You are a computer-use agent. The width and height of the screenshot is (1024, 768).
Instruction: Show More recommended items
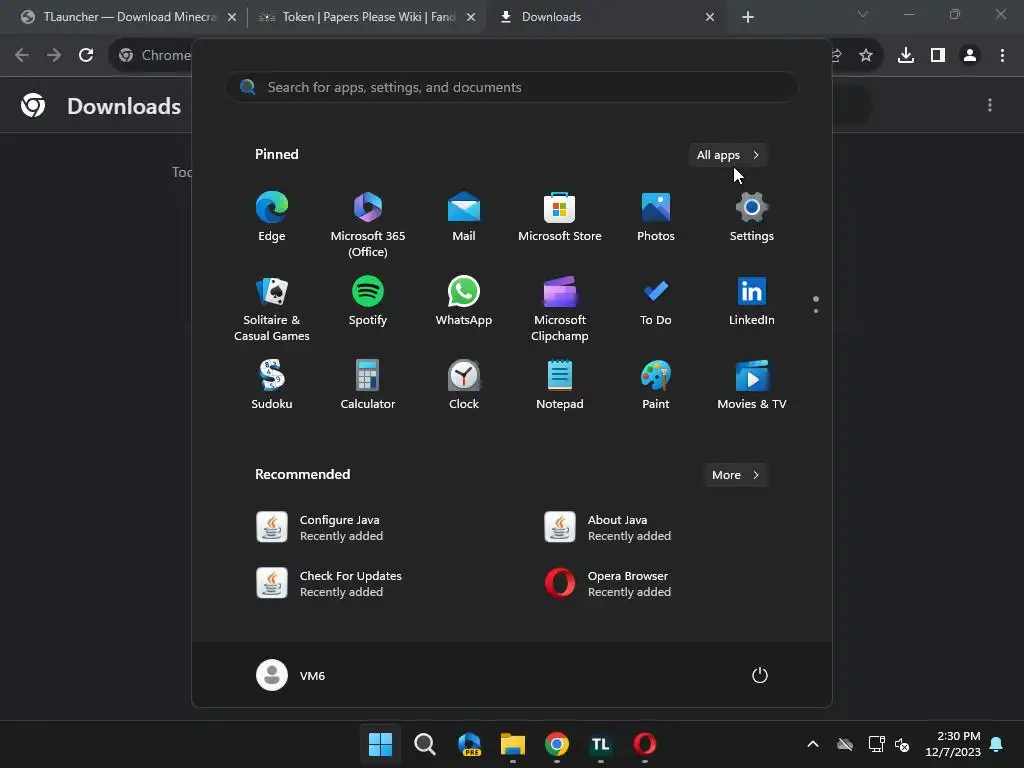[736, 475]
